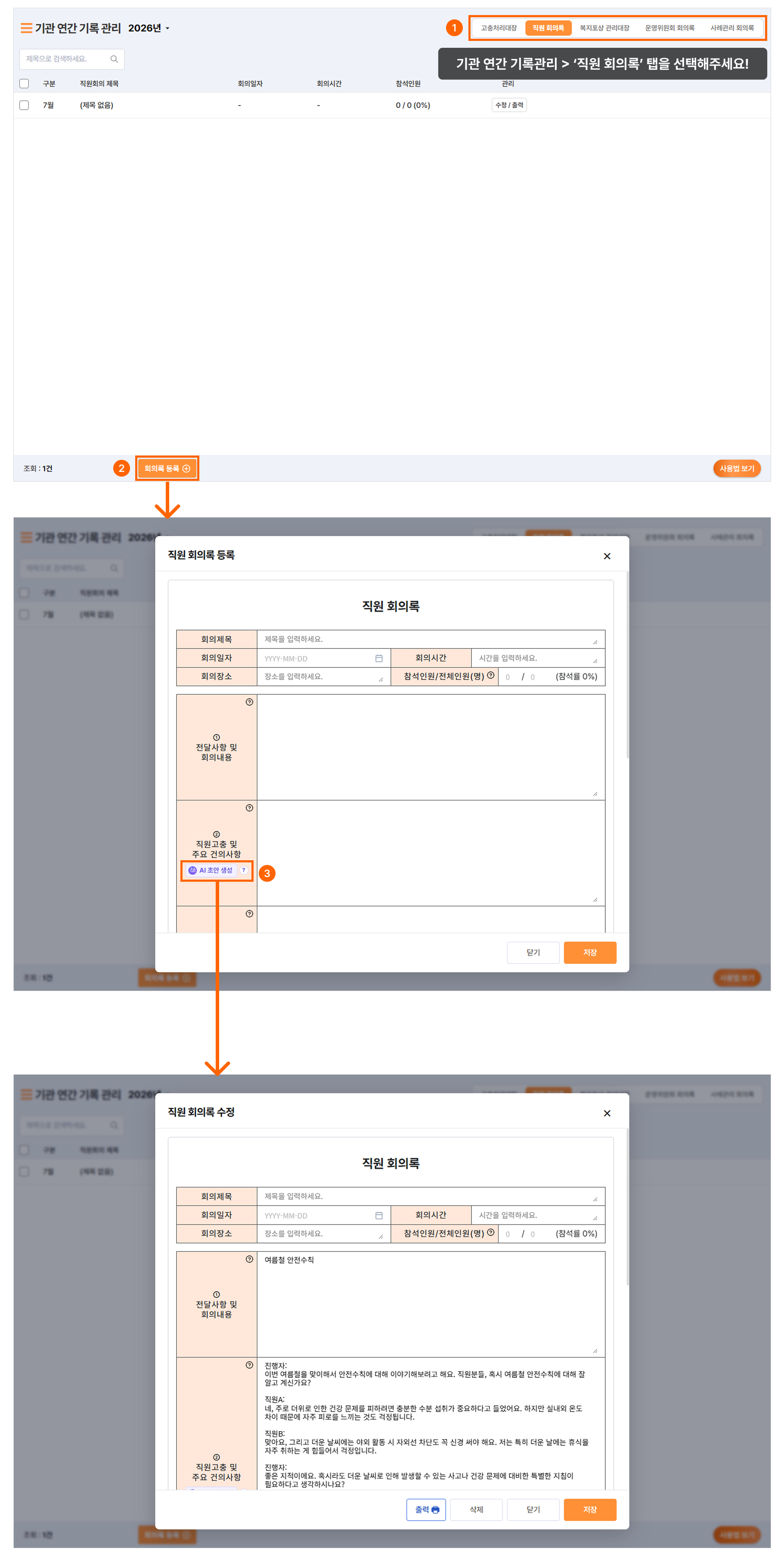Select the 직원 회의록 tab
784x1556 pixels.
point(548,28)
